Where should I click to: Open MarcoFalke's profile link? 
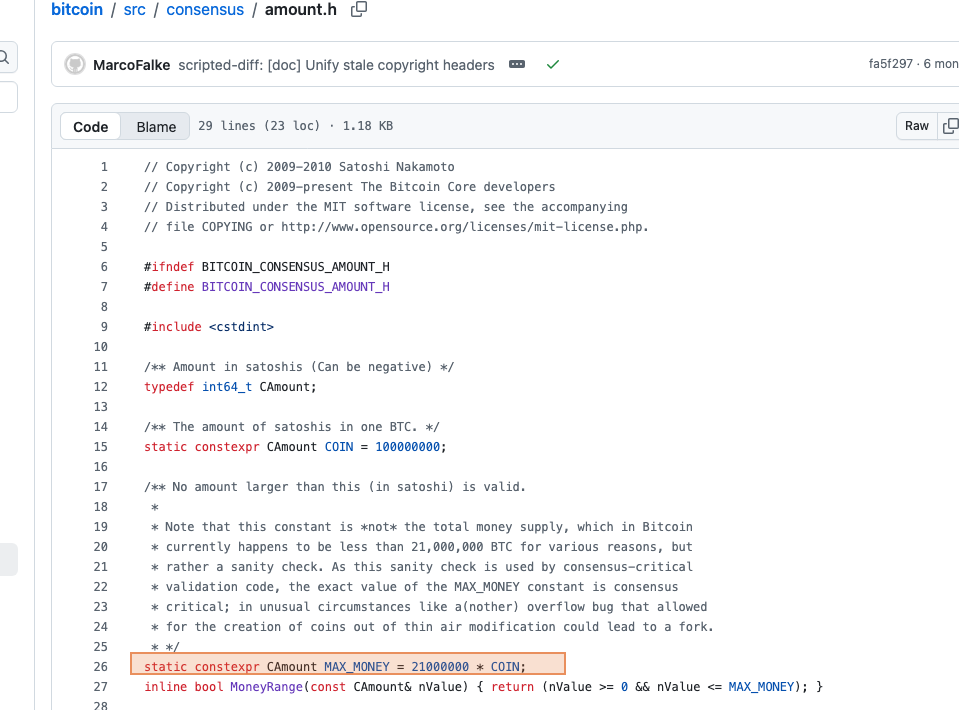[131, 65]
